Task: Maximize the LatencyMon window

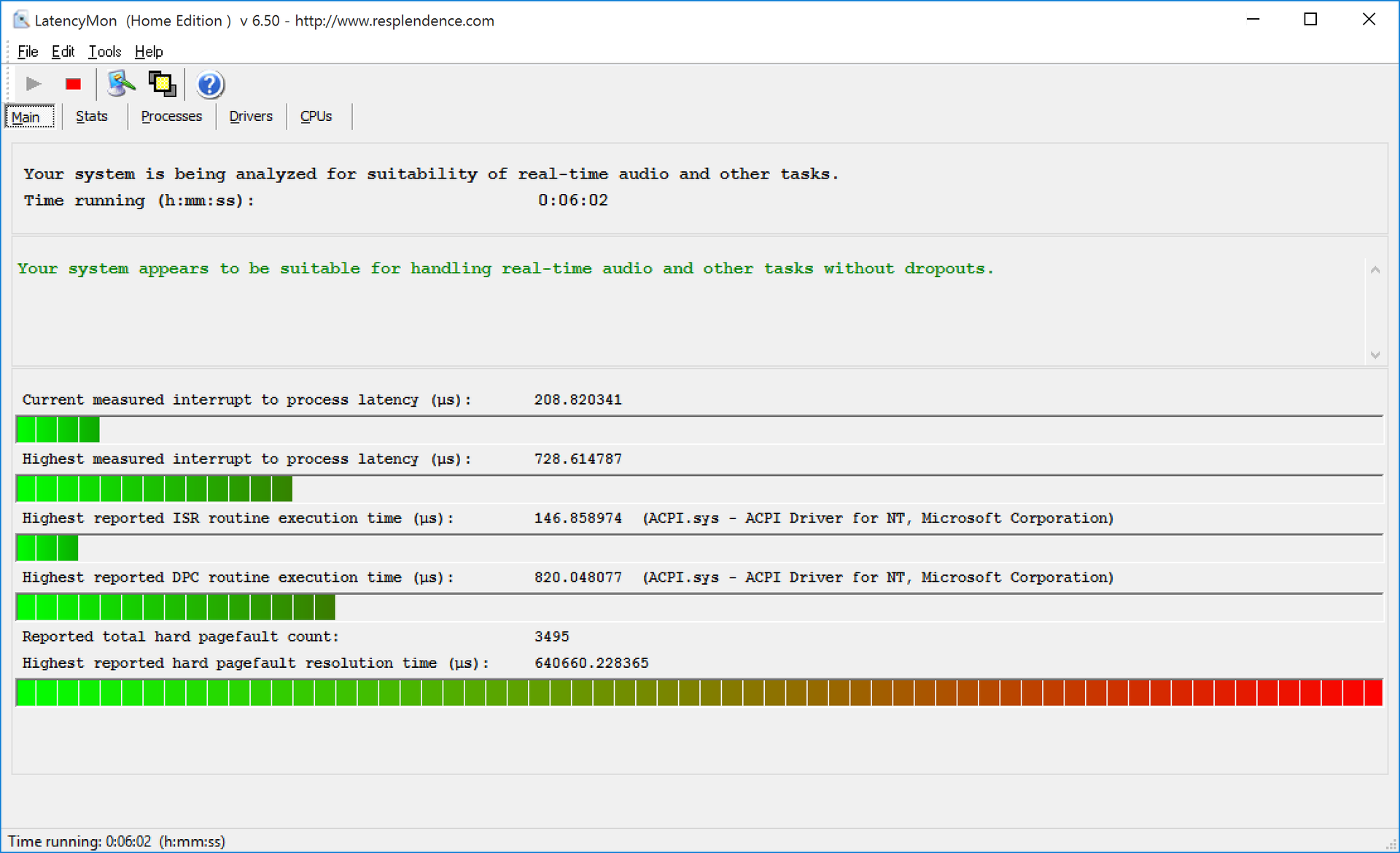Action: pos(1310,20)
